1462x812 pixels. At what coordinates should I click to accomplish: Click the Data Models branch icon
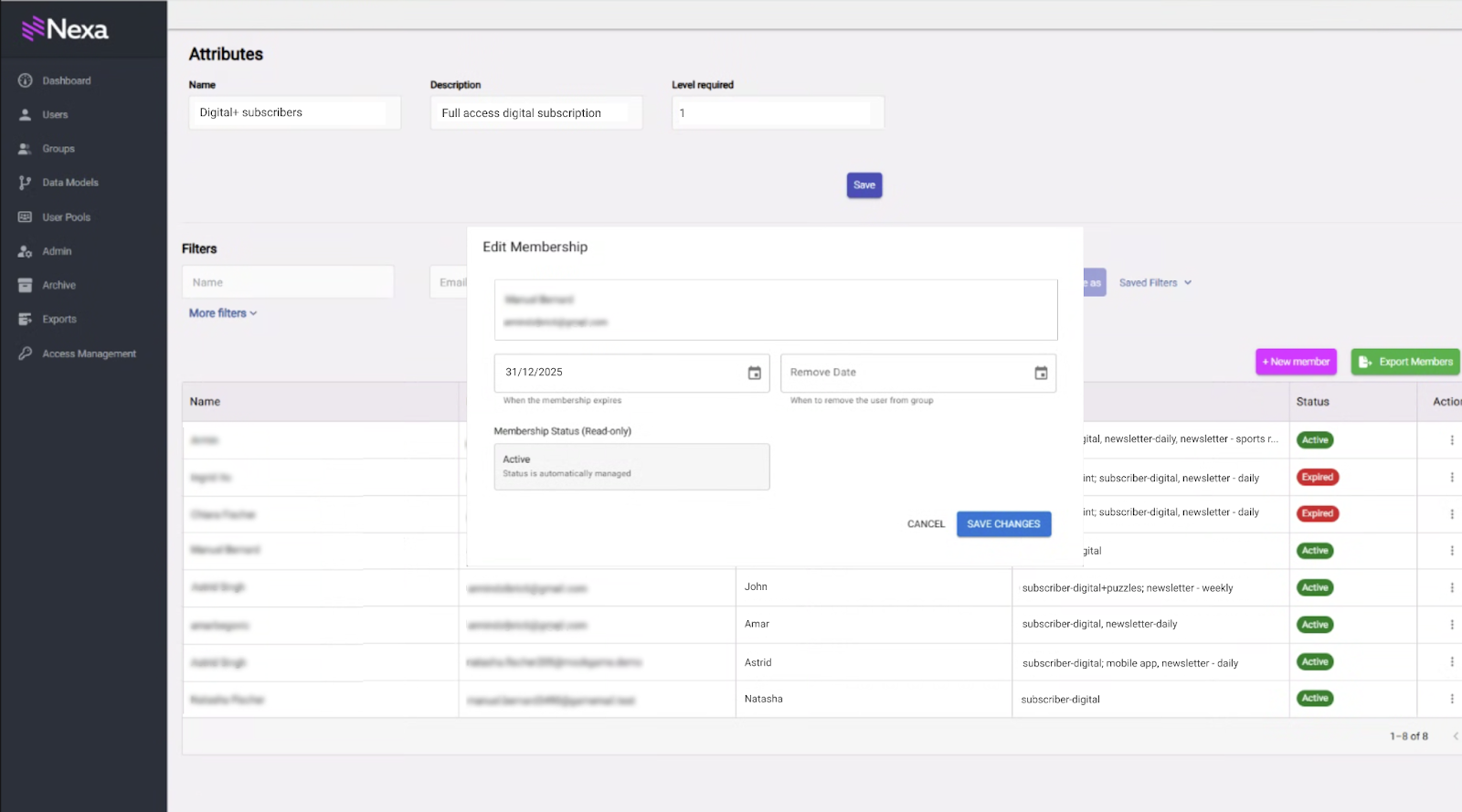point(26,183)
